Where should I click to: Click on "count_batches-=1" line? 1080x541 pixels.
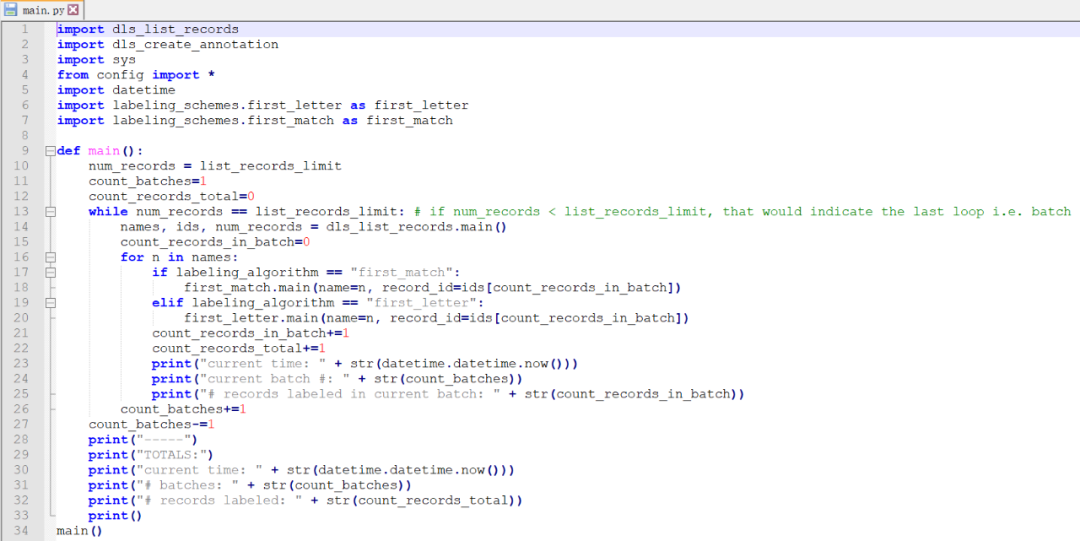[x=152, y=425]
